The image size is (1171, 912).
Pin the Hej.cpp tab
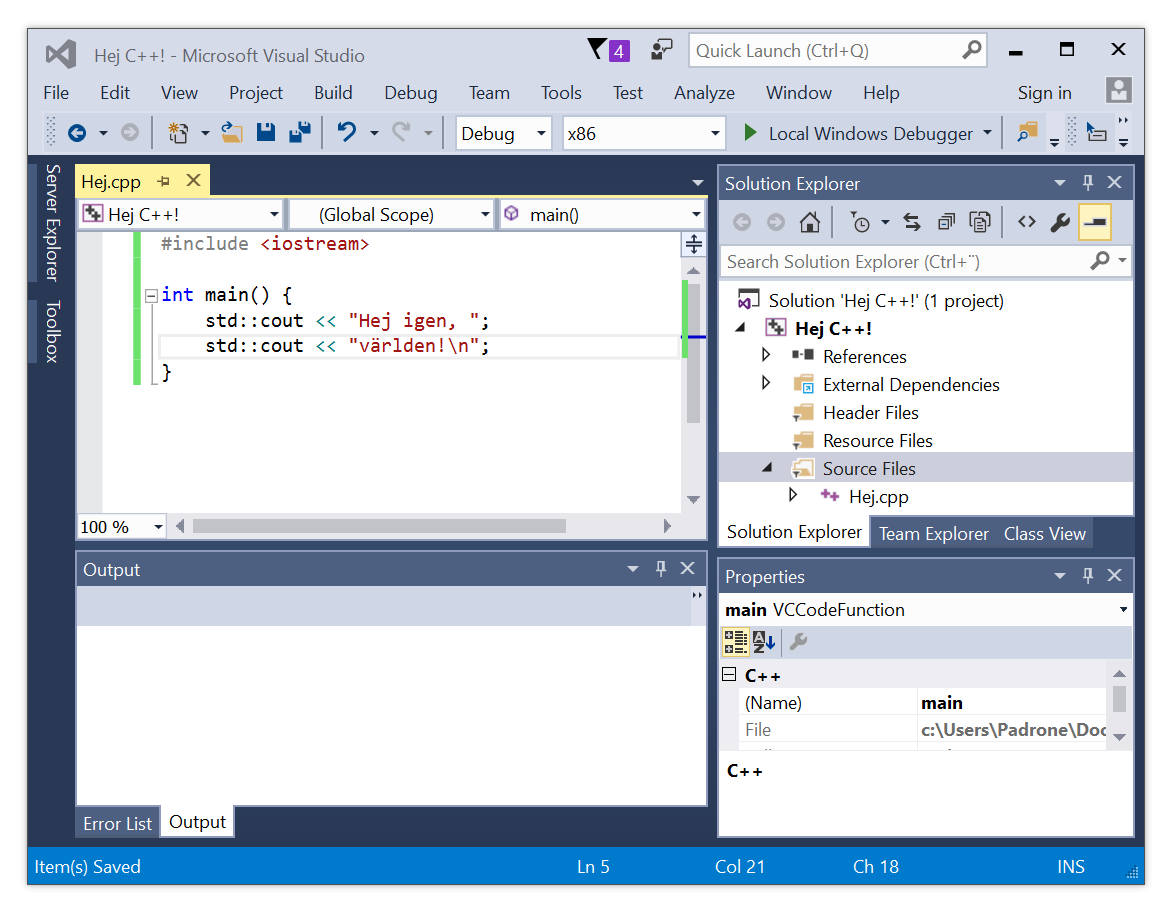[x=164, y=181]
